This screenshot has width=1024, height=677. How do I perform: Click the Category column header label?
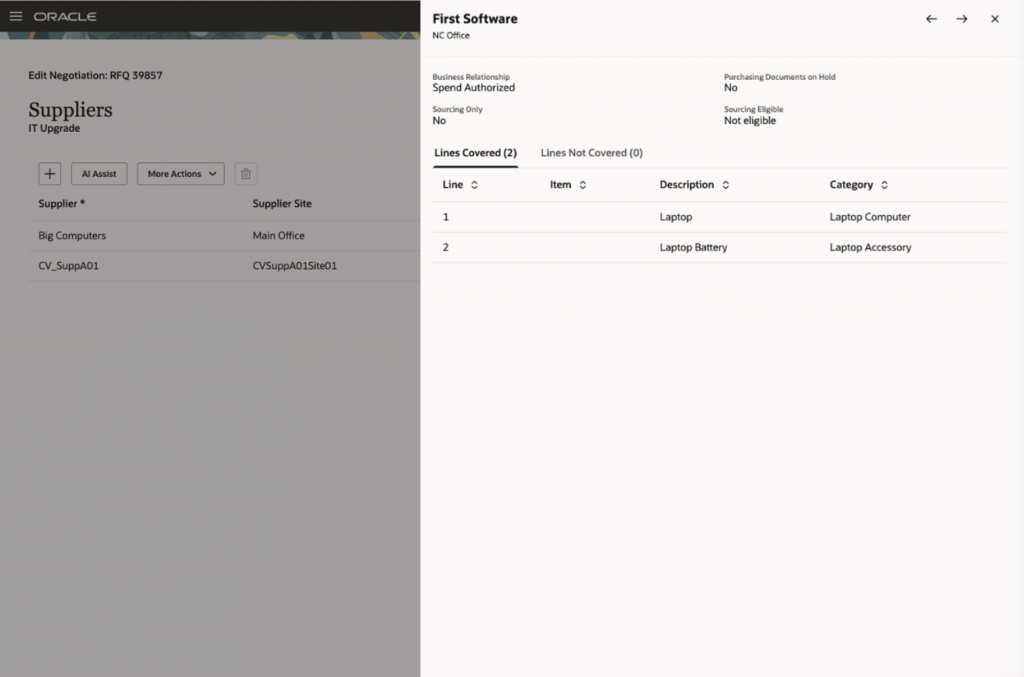click(x=851, y=185)
